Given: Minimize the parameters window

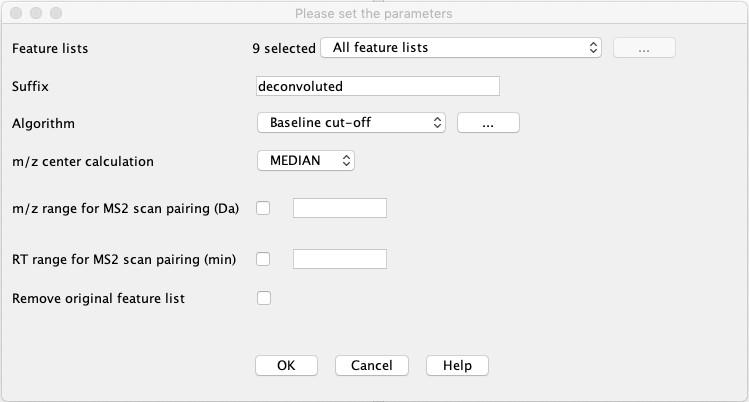Looking at the screenshot, I should coord(35,13).
